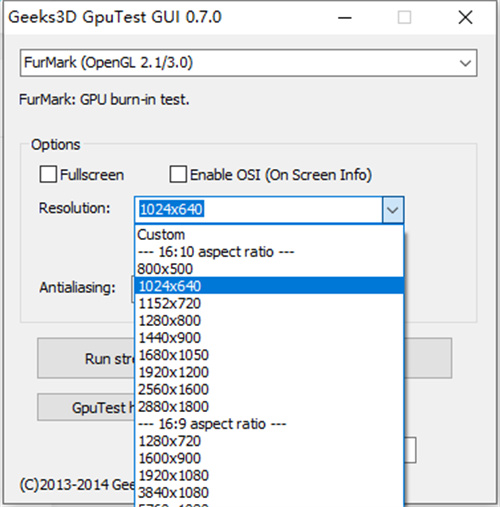Image resolution: width=500 pixels, height=507 pixels.
Task: Select 1280x720 under 16:9 ratio
Action: click(269, 441)
